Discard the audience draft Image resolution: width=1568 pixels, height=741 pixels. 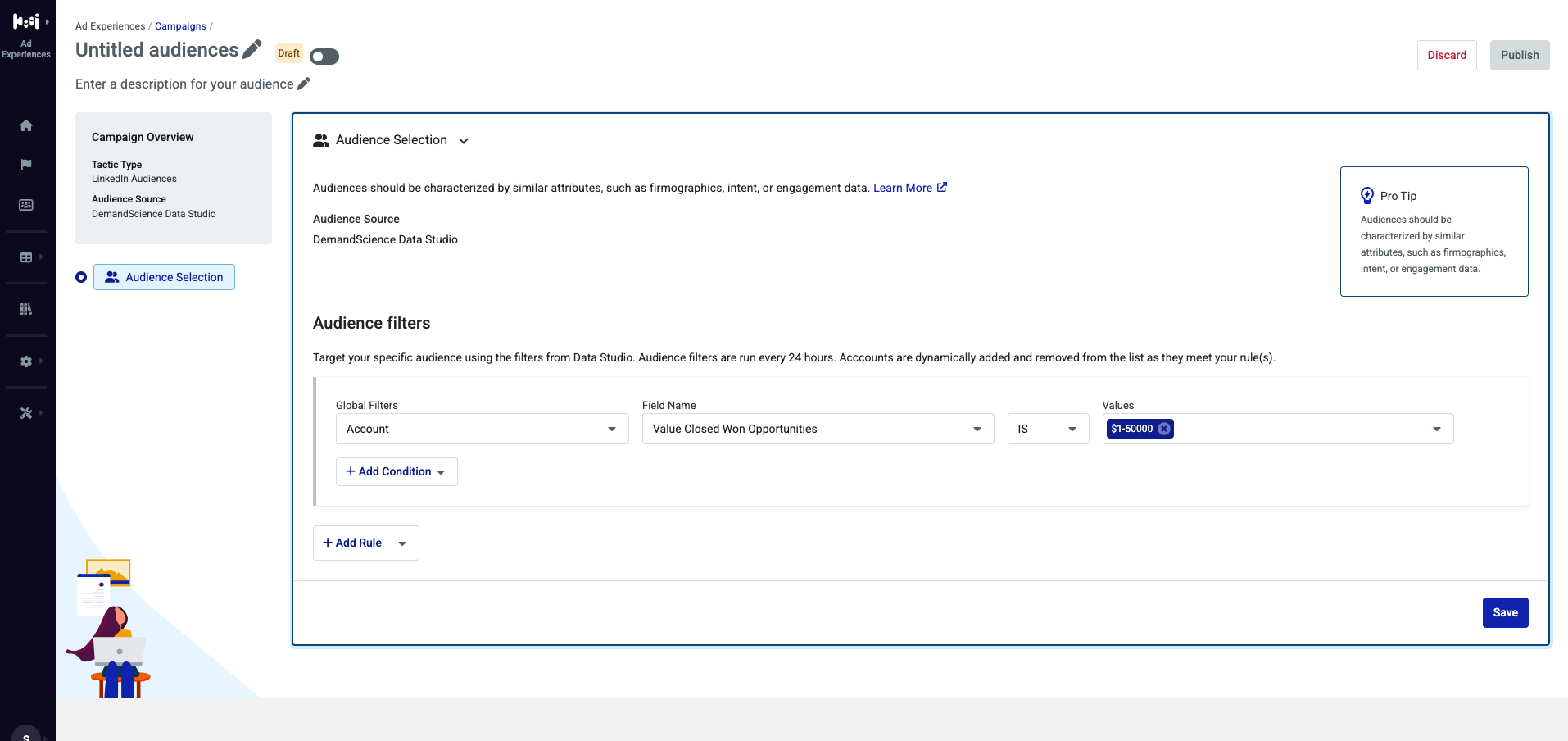click(1447, 55)
